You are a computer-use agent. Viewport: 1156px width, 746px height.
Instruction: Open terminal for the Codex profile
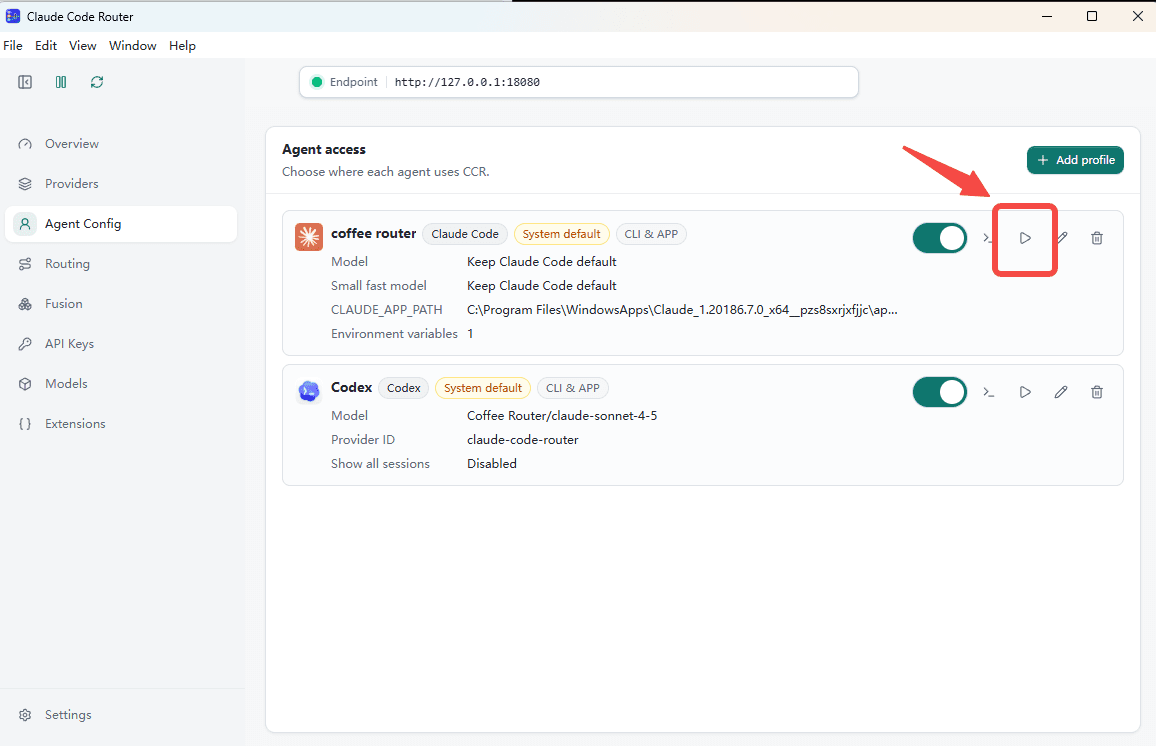pyautogui.click(x=989, y=392)
